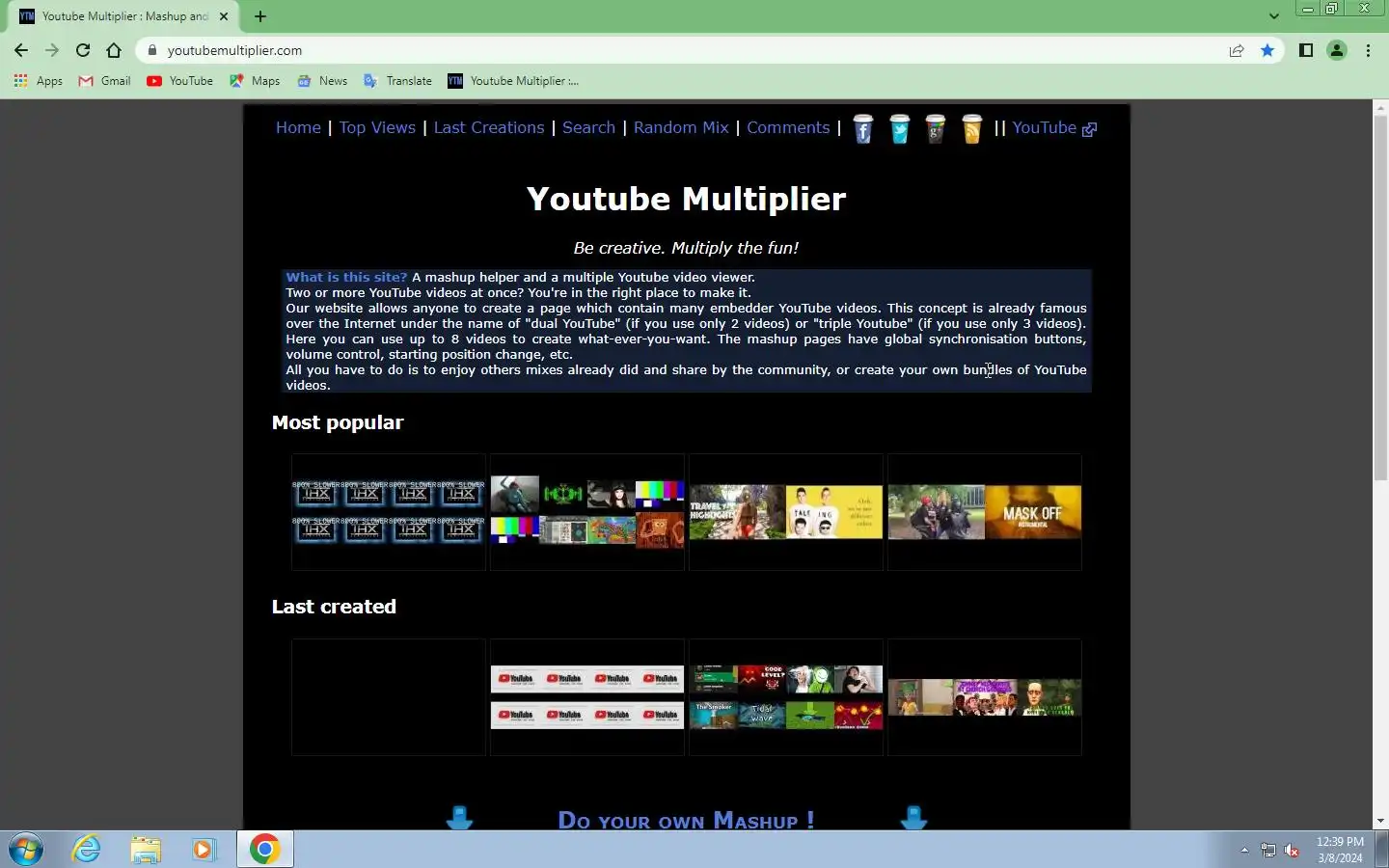
Task: Toggle the bookmark star
Action: (x=1267, y=50)
